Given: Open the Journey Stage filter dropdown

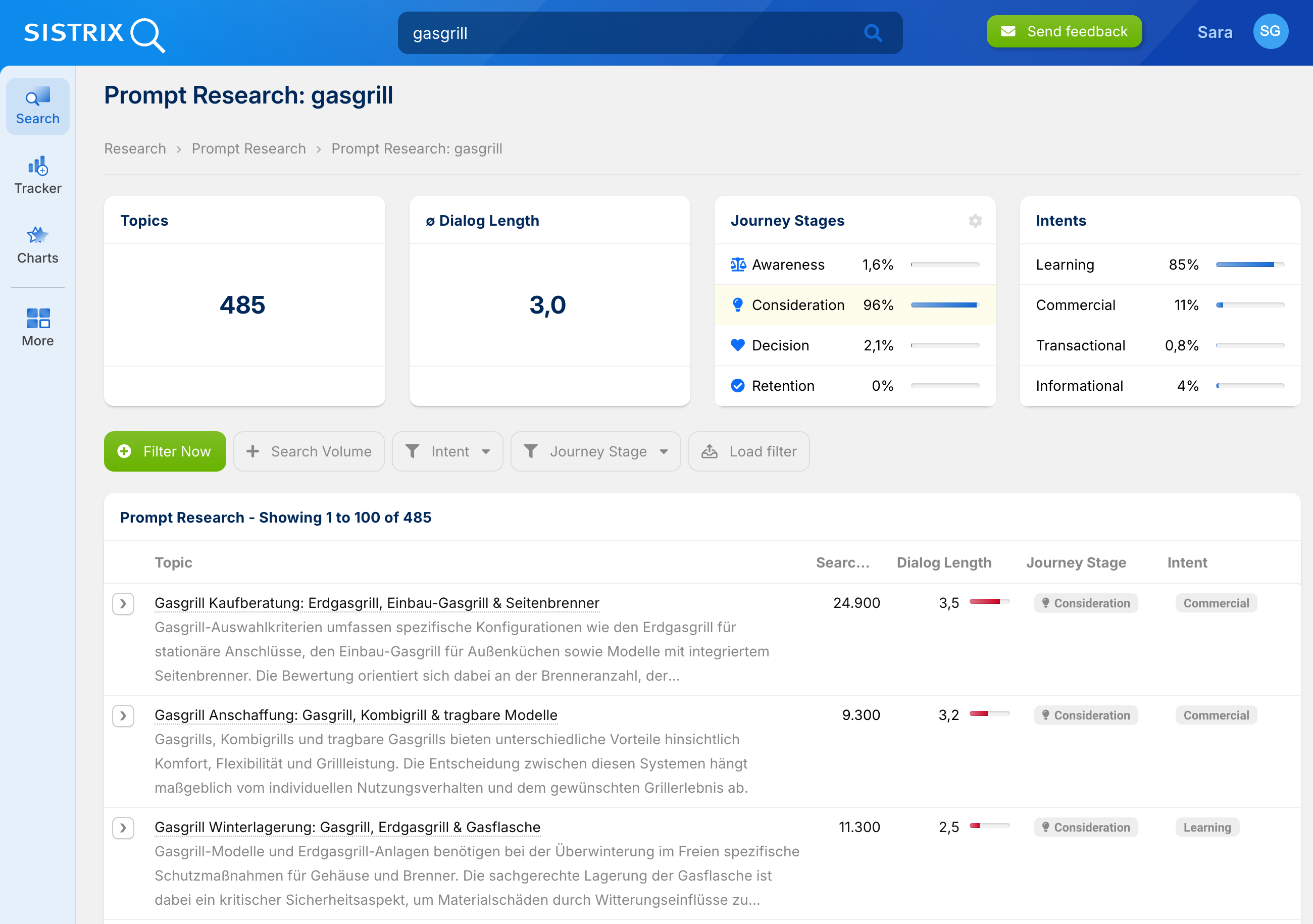Looking at the screenshot, I should click(595, 451).
